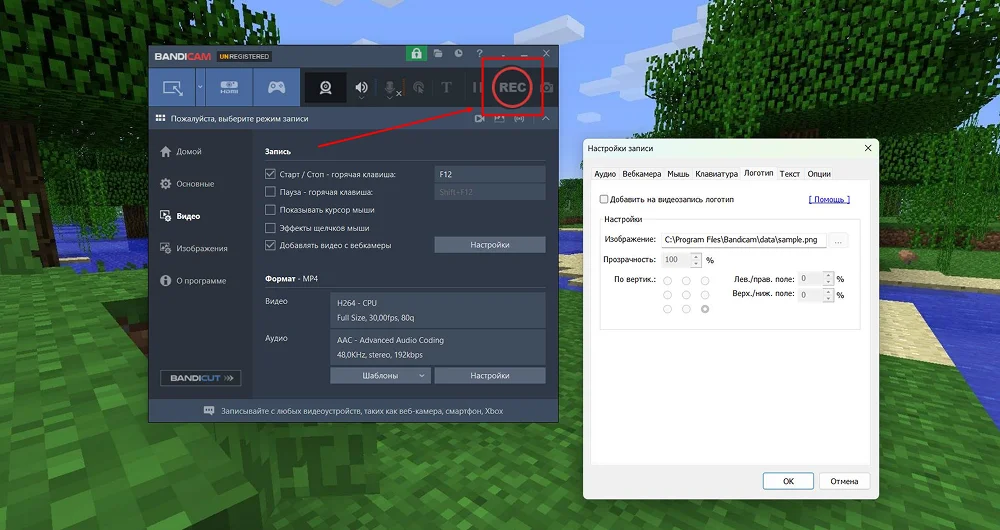This screenshot has height=530, width=1000.
Task: Click the audio broadcast signal icon
Action: tap(519, 119)
